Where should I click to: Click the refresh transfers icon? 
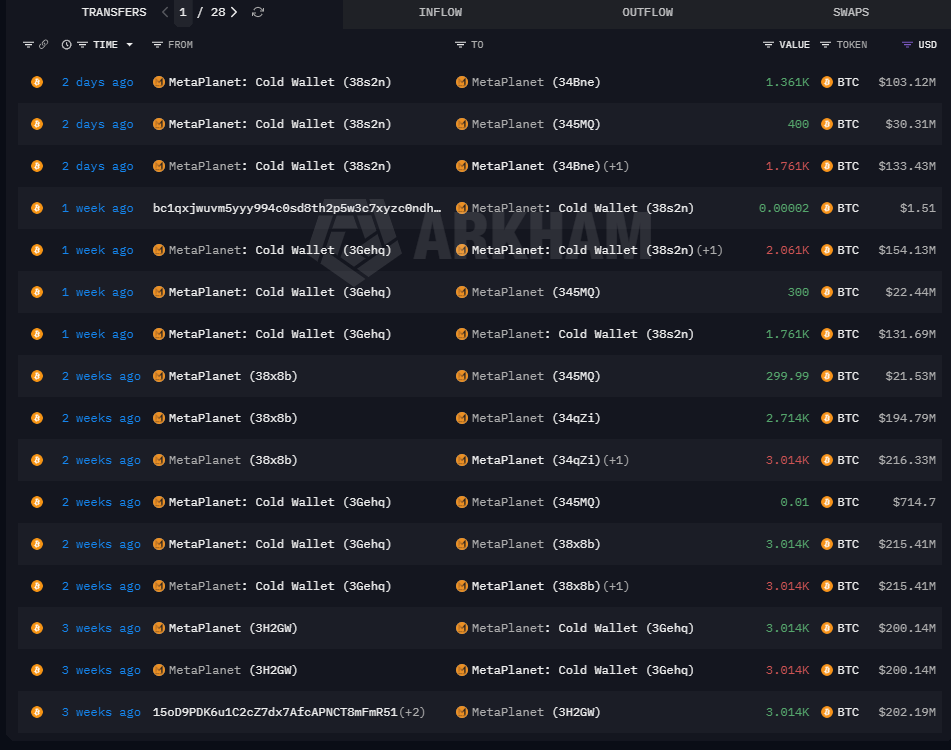coord(258,13)
